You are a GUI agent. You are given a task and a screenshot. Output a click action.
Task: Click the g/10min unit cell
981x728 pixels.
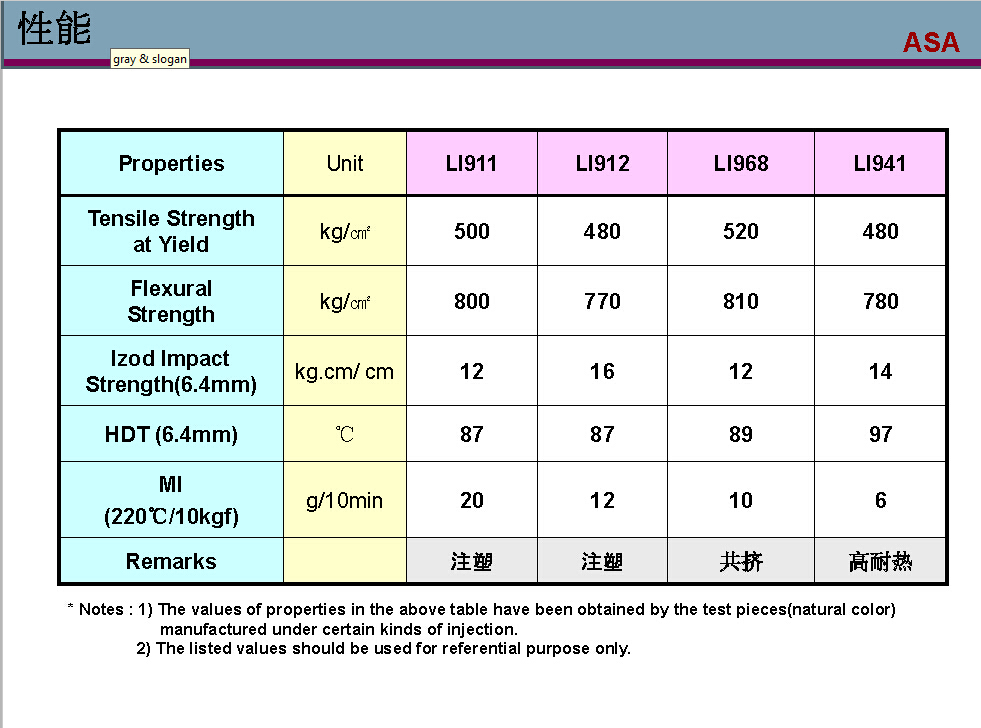pos(345,500)
